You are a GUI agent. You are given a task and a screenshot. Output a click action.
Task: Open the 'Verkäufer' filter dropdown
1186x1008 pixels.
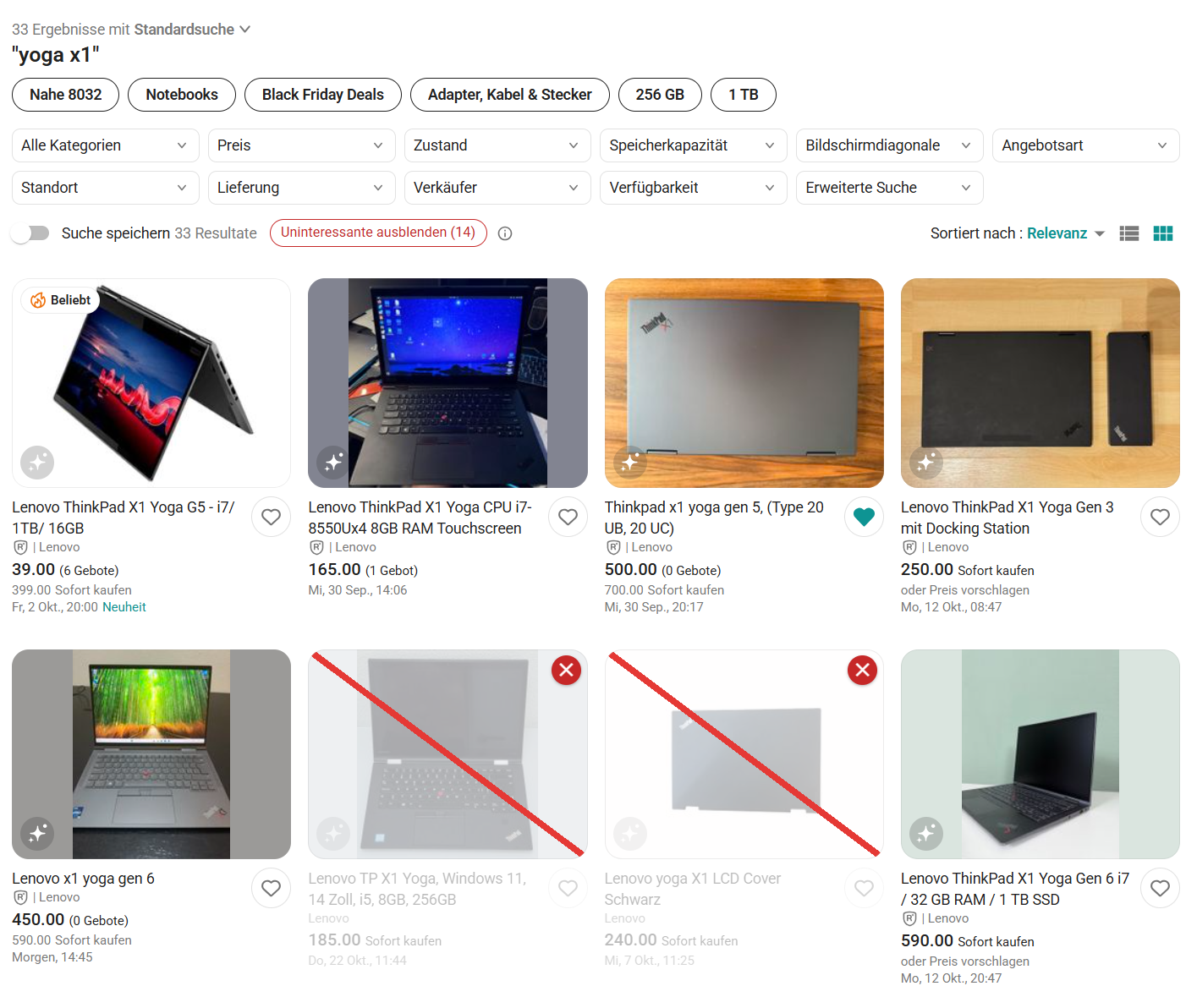tap(497, 188)
